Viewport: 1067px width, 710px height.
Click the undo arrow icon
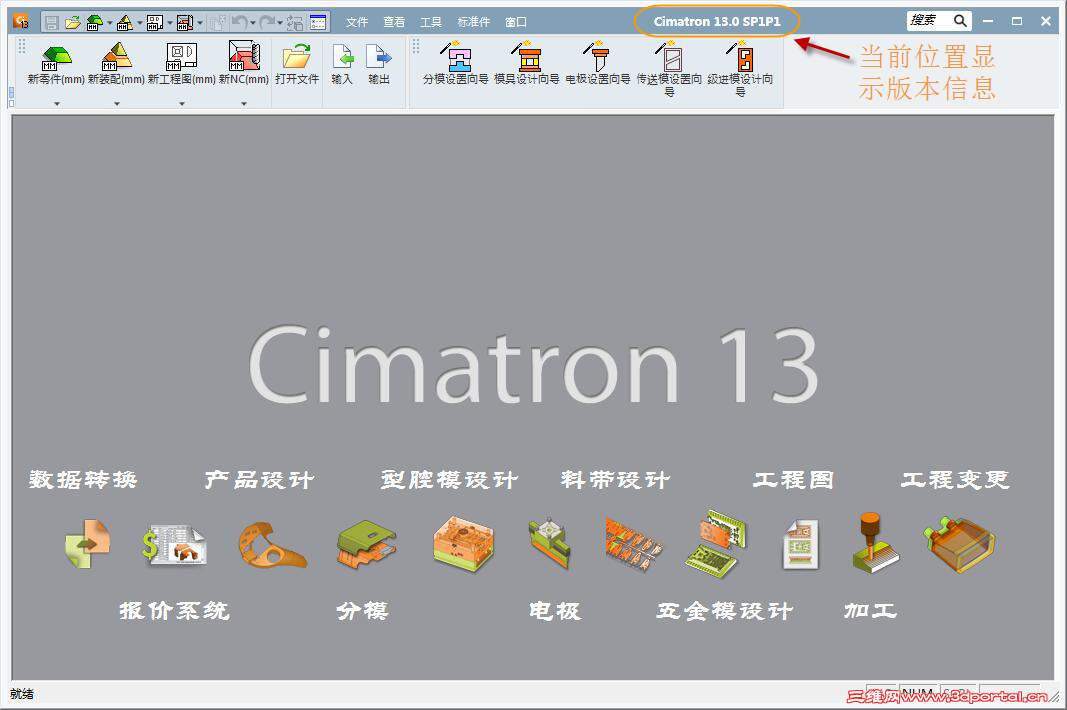click(239, 22)
